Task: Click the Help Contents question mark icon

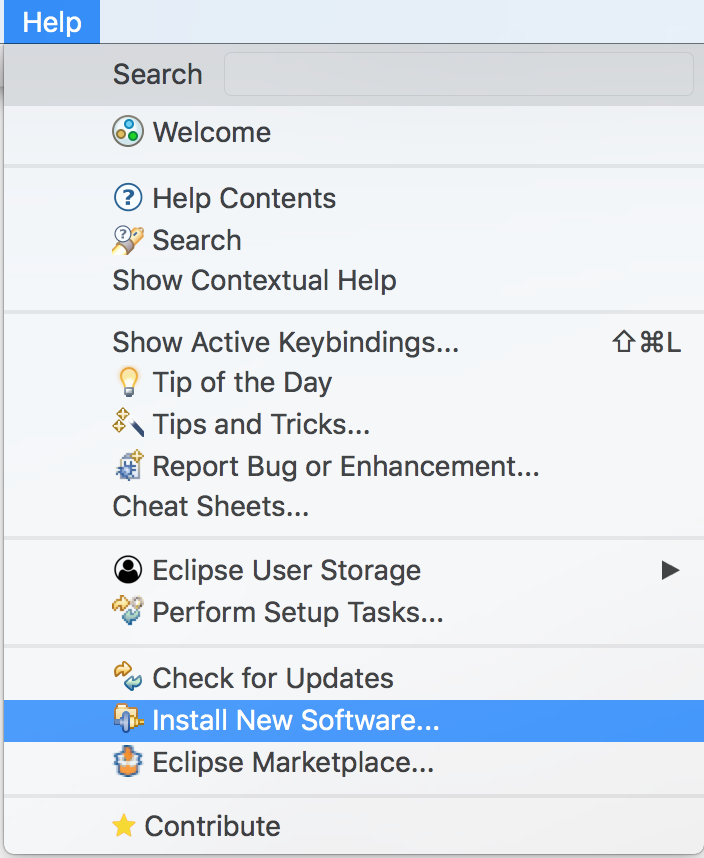Action: point(128,198)
